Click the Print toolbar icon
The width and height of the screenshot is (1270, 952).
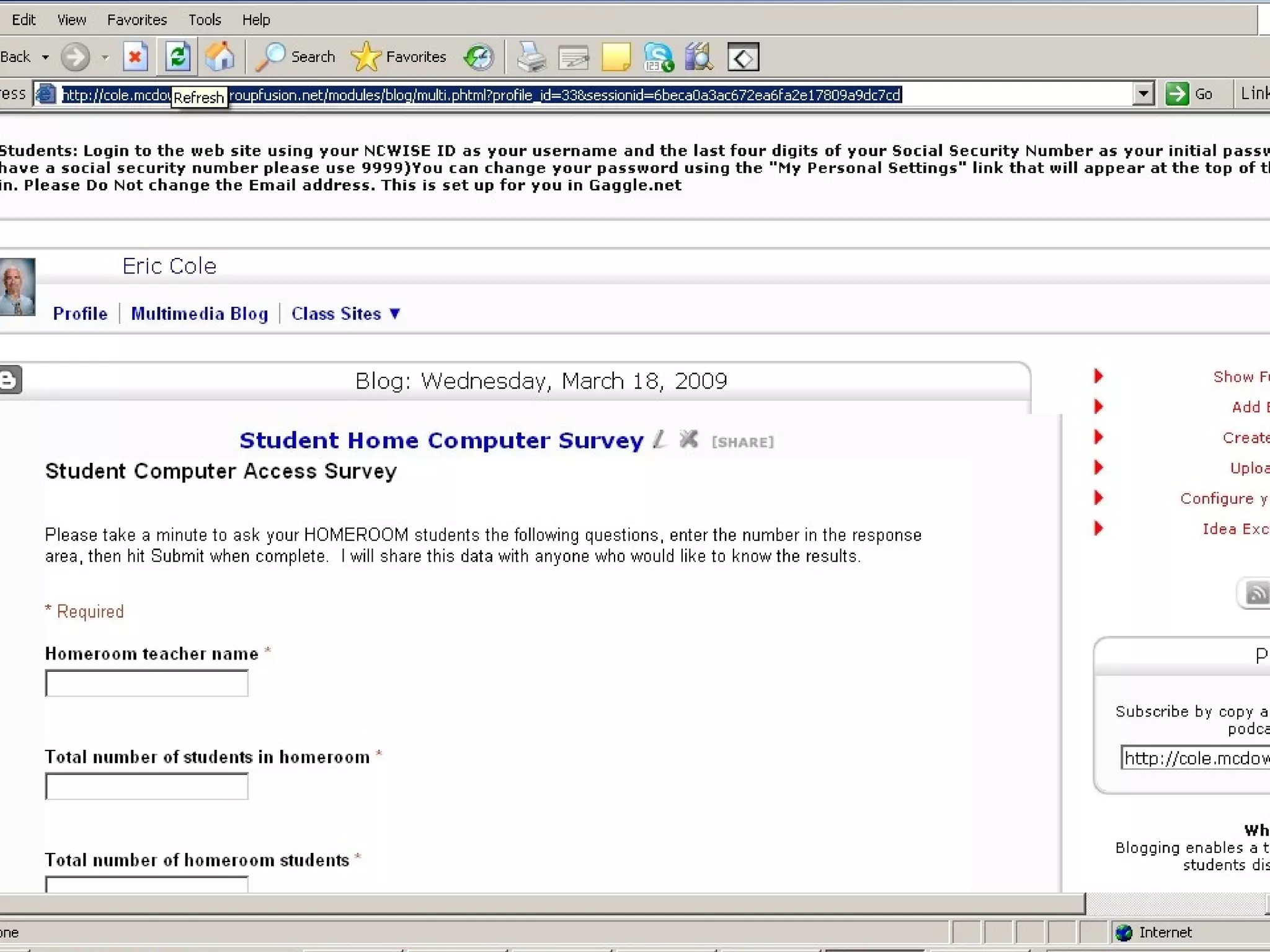[531, 57]
